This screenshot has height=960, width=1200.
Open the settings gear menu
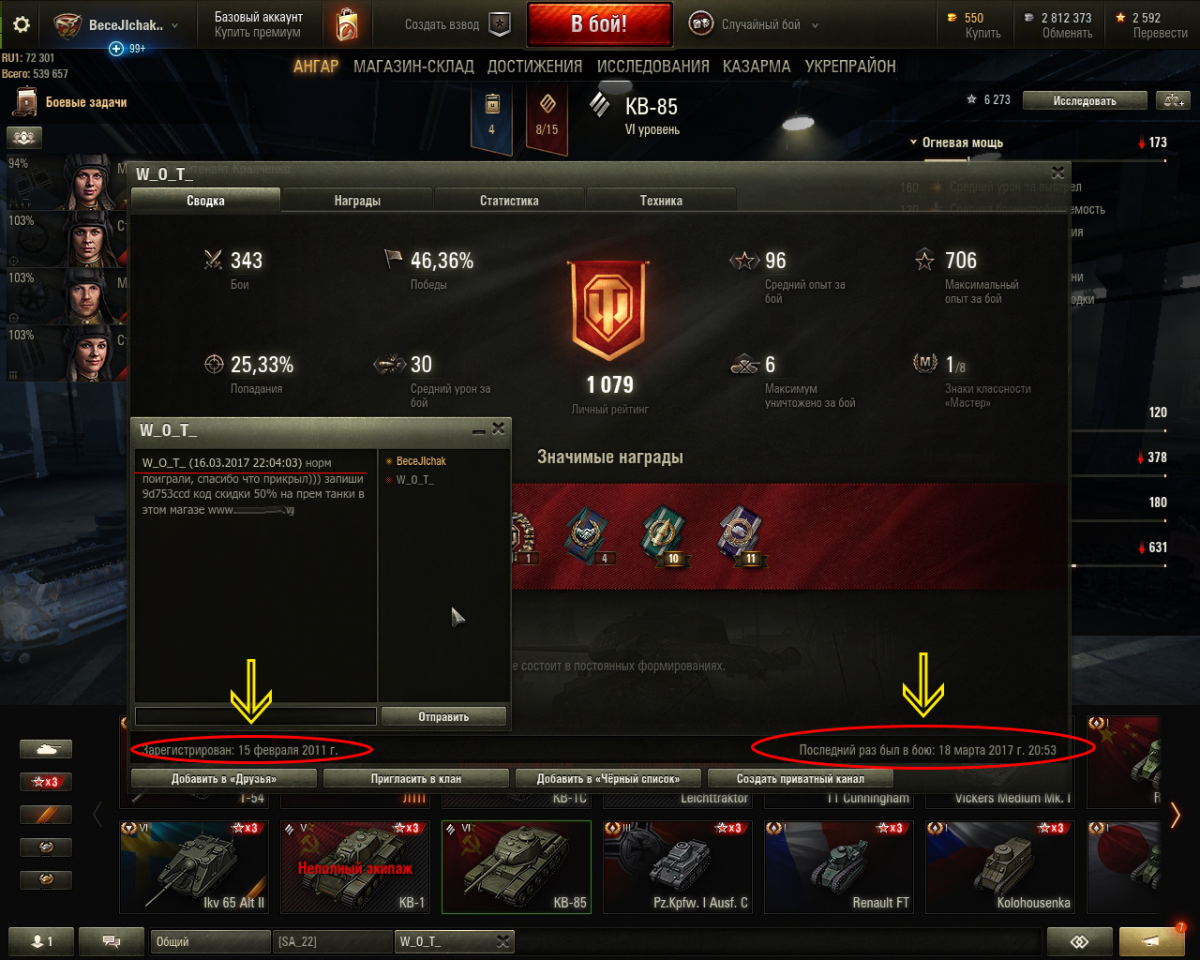click(21, 25)
